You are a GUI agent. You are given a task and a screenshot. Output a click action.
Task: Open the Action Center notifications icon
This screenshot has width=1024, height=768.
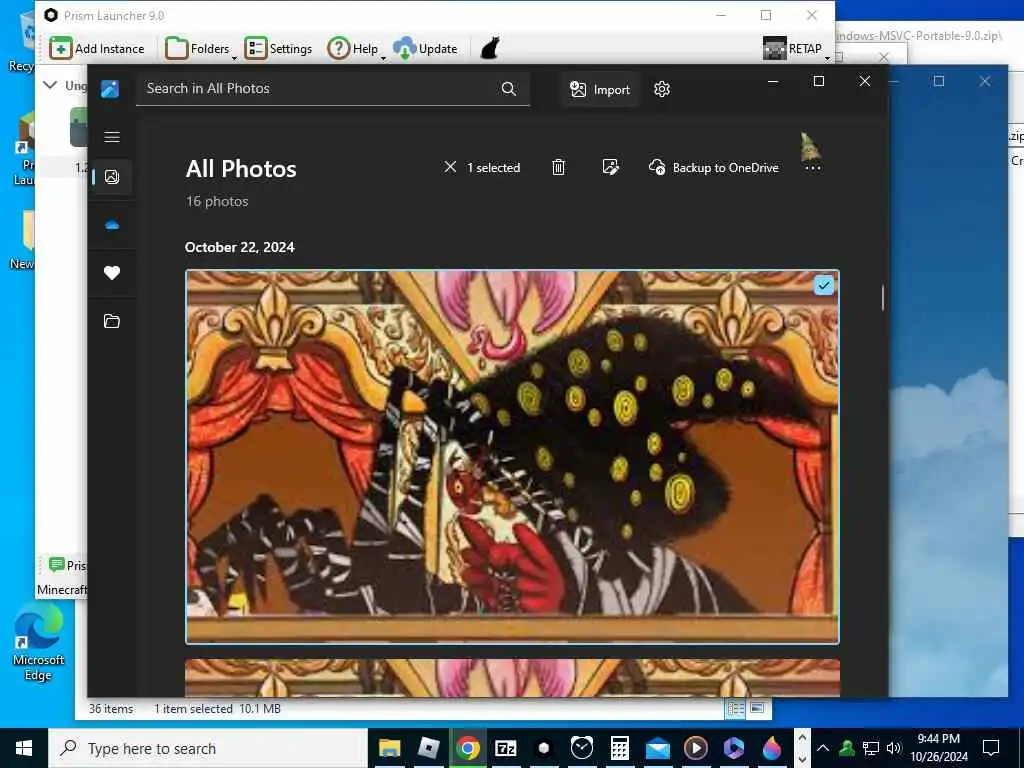click(x=991, y=748)
